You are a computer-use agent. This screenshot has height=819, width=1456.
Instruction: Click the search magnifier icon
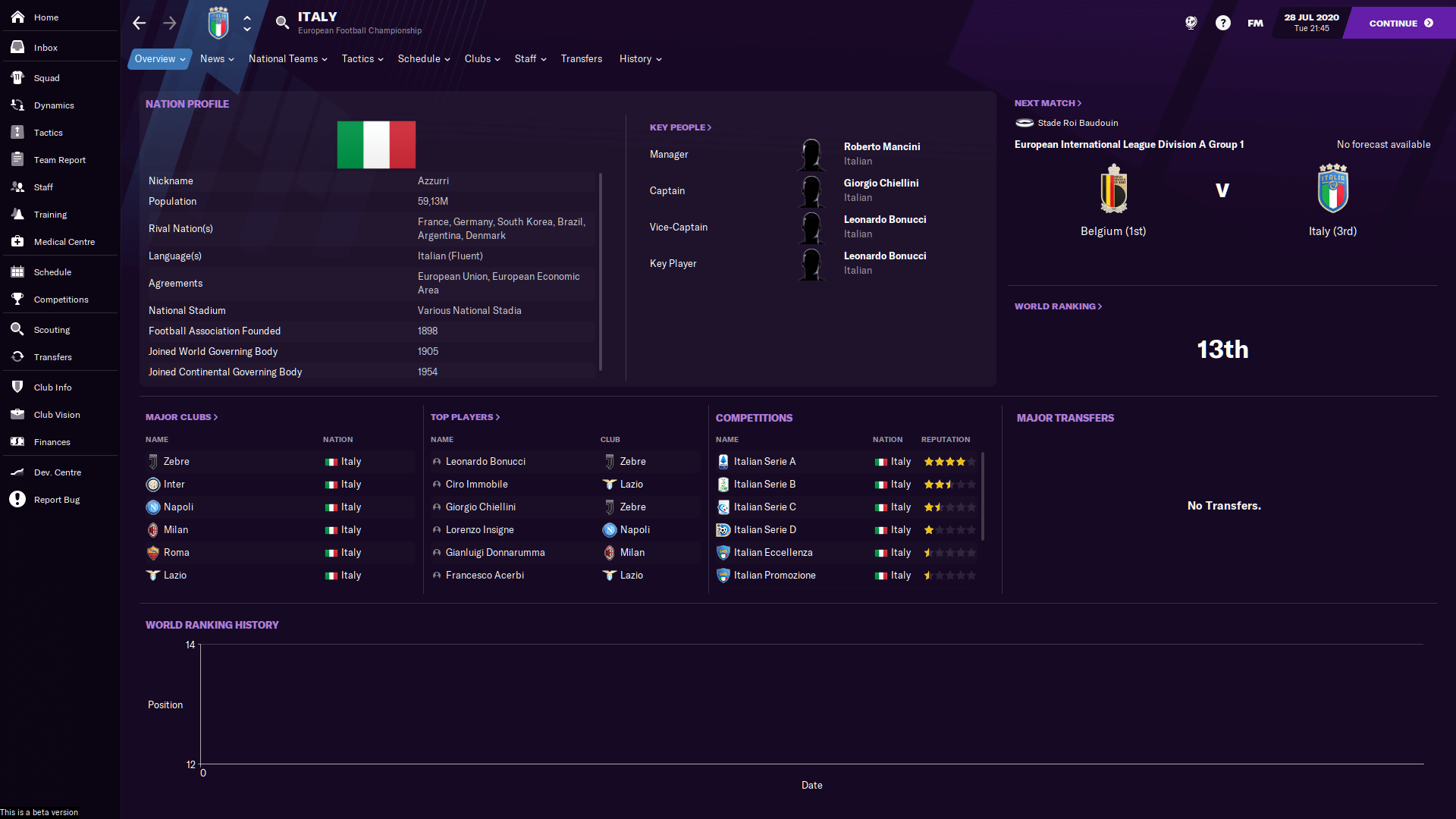tap(282, 23)
